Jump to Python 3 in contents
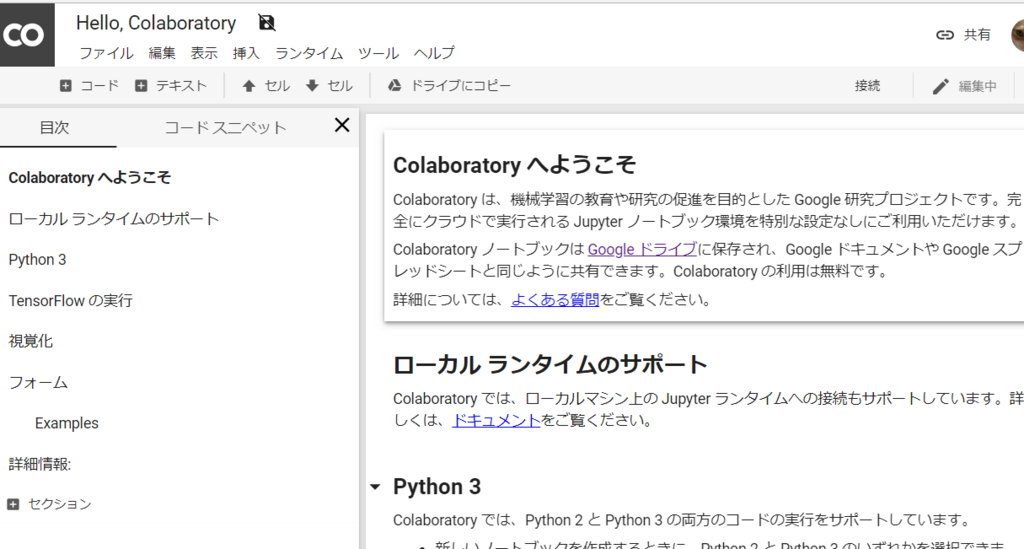This screenshot has width=1024, height=549. [x=37, y=260]
